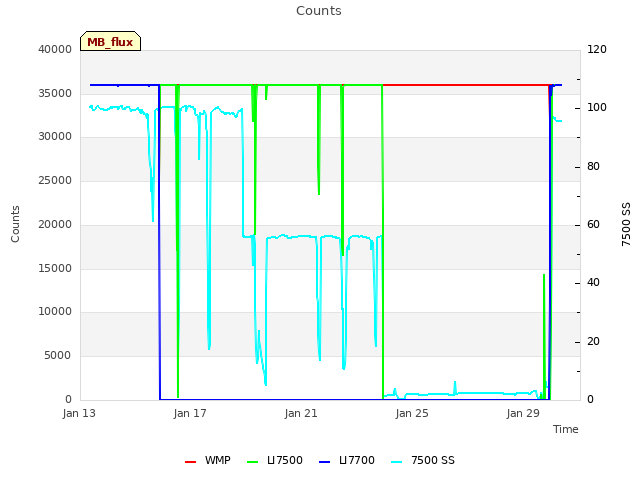The image size is (640, 480).
Task: Select the 7500 SS legend entry
Action: click(423, 460)
